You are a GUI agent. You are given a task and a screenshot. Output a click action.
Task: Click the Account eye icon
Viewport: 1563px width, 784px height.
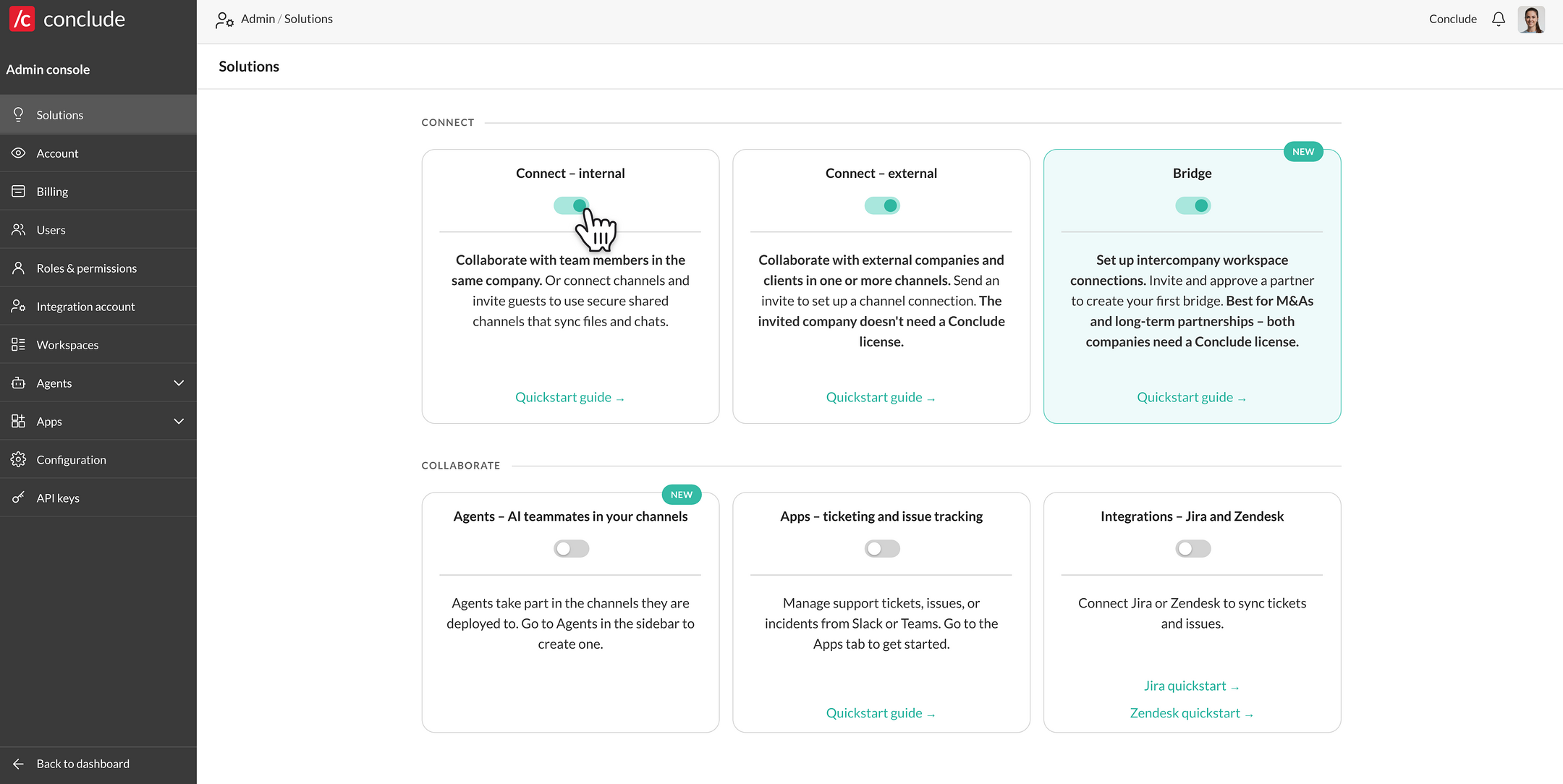(19, 153)
